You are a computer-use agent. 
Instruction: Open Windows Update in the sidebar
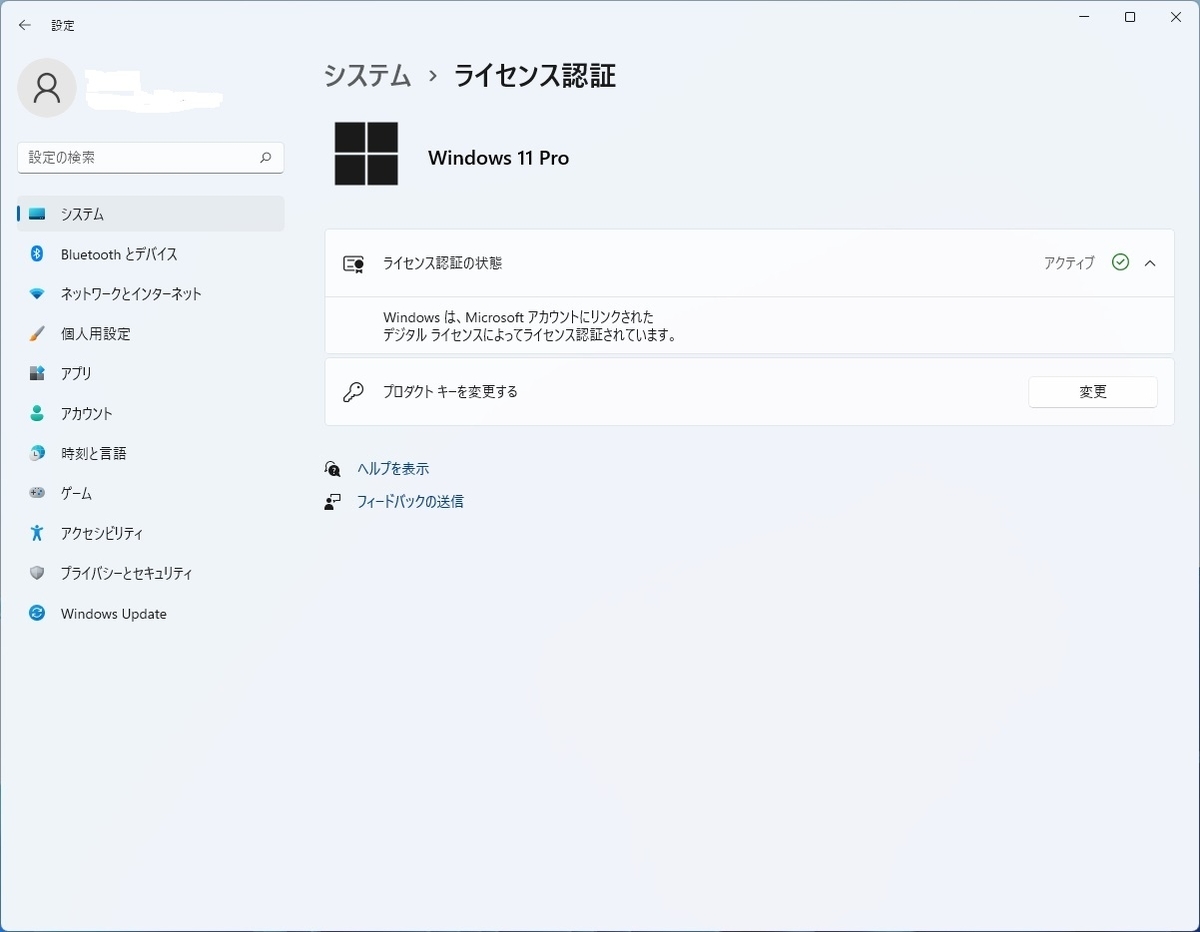pyautogui.click(x=112, y=613)
